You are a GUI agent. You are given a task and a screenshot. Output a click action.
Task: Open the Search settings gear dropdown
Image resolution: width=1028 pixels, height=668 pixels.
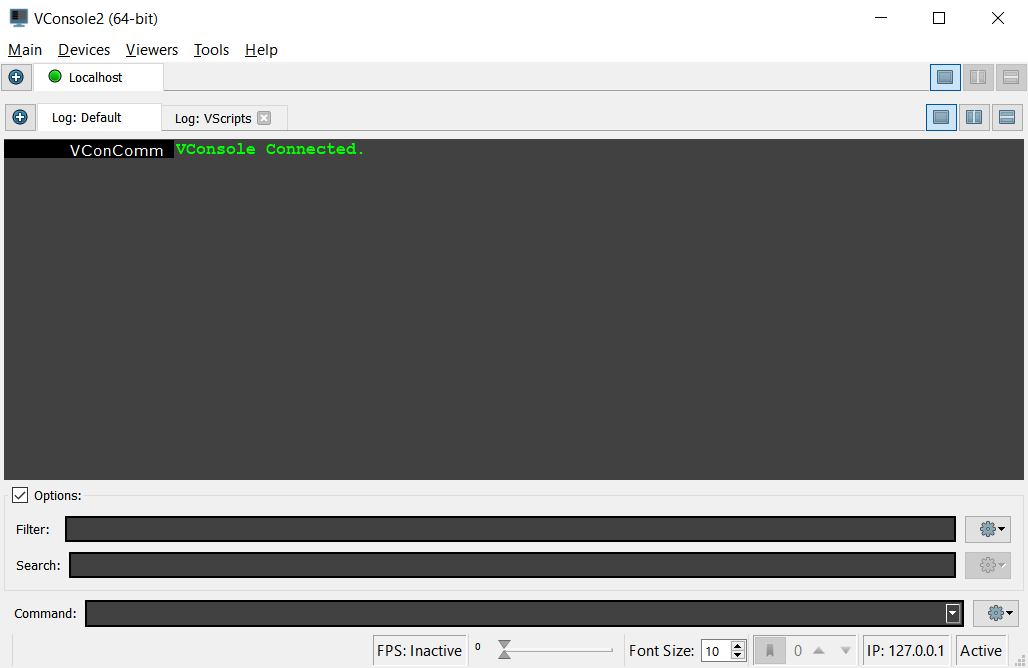point(987,565)
